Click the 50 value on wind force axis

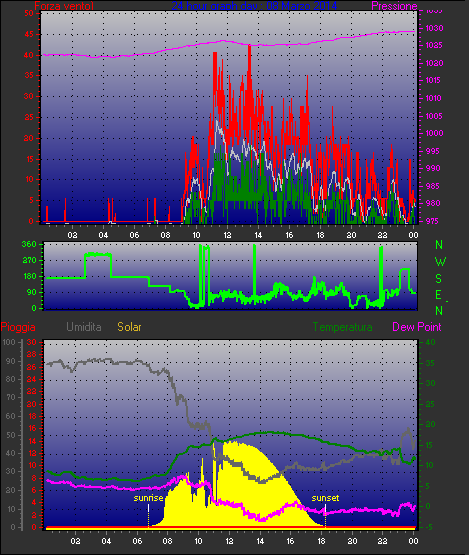click(x=29, y=13)
